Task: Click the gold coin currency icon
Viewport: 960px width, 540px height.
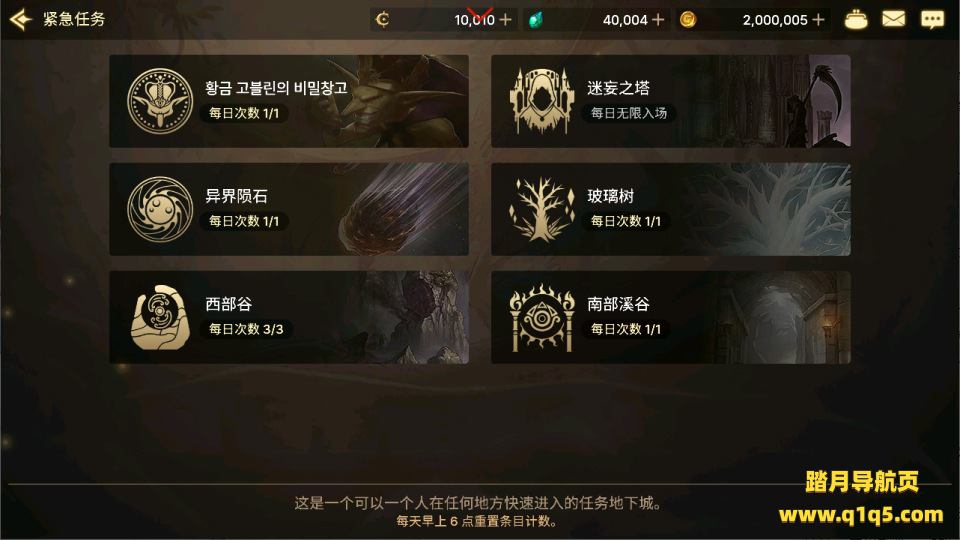Action: tap(688, 20)
